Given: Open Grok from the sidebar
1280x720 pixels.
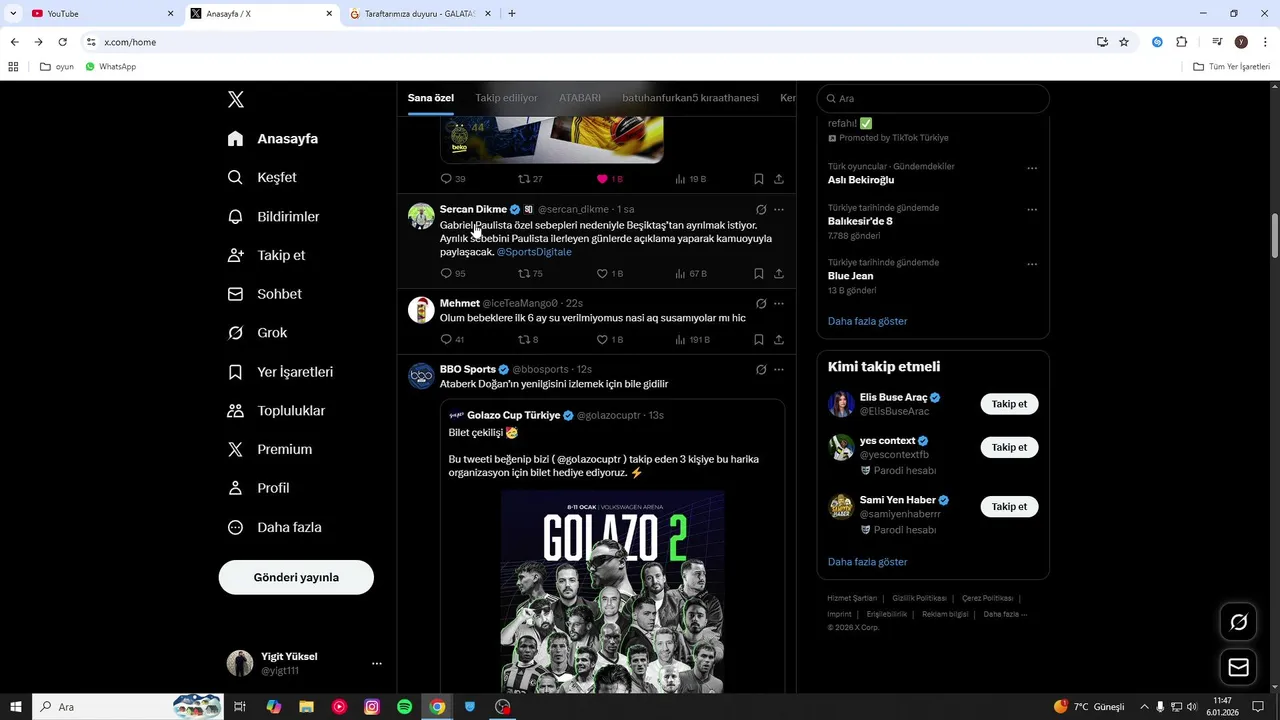Looking at the screenshot, I should pos(258,333).
